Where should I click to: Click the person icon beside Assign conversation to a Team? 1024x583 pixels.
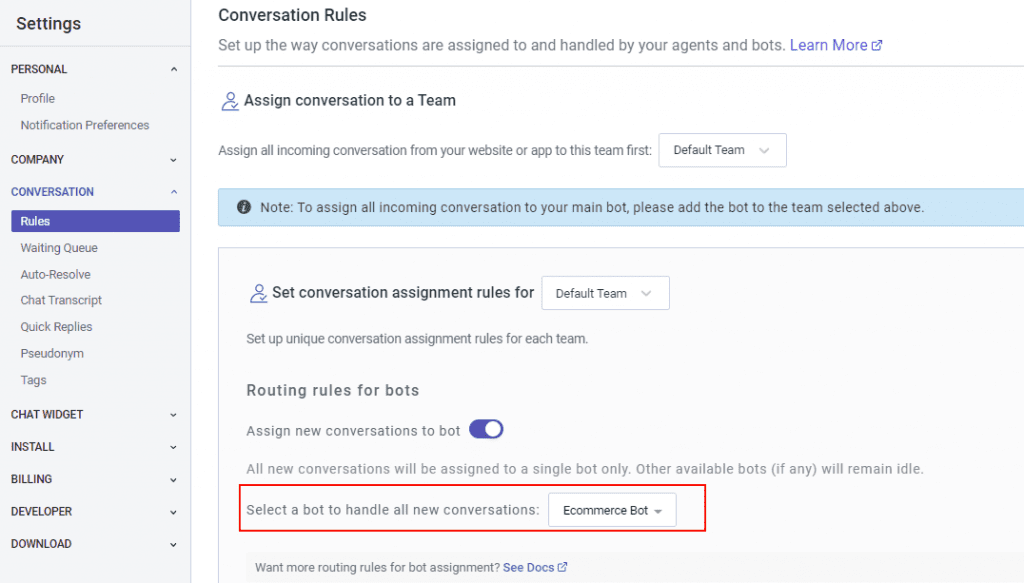[230, 101]
